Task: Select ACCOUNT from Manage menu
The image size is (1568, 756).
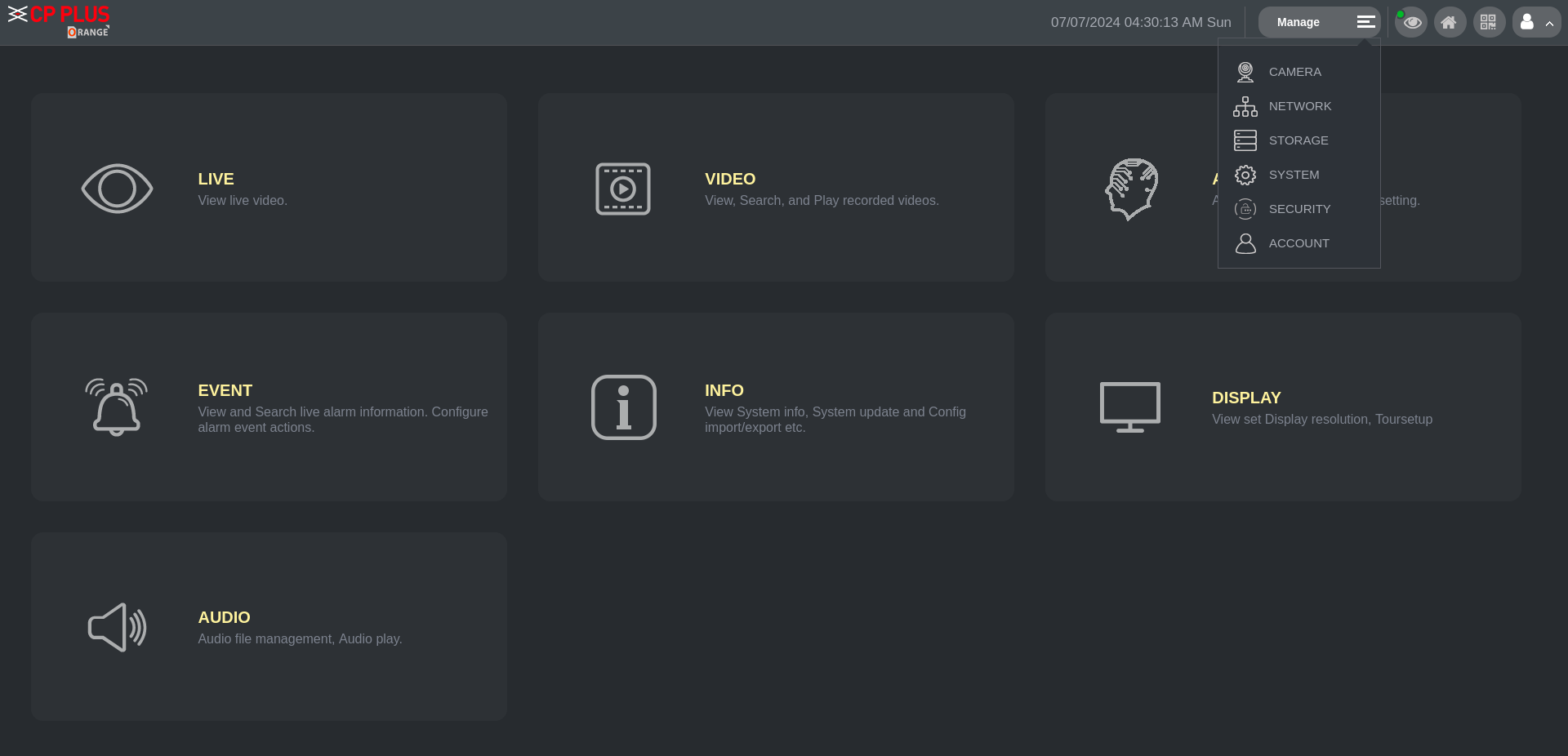Action: [x=1298, y=243]
